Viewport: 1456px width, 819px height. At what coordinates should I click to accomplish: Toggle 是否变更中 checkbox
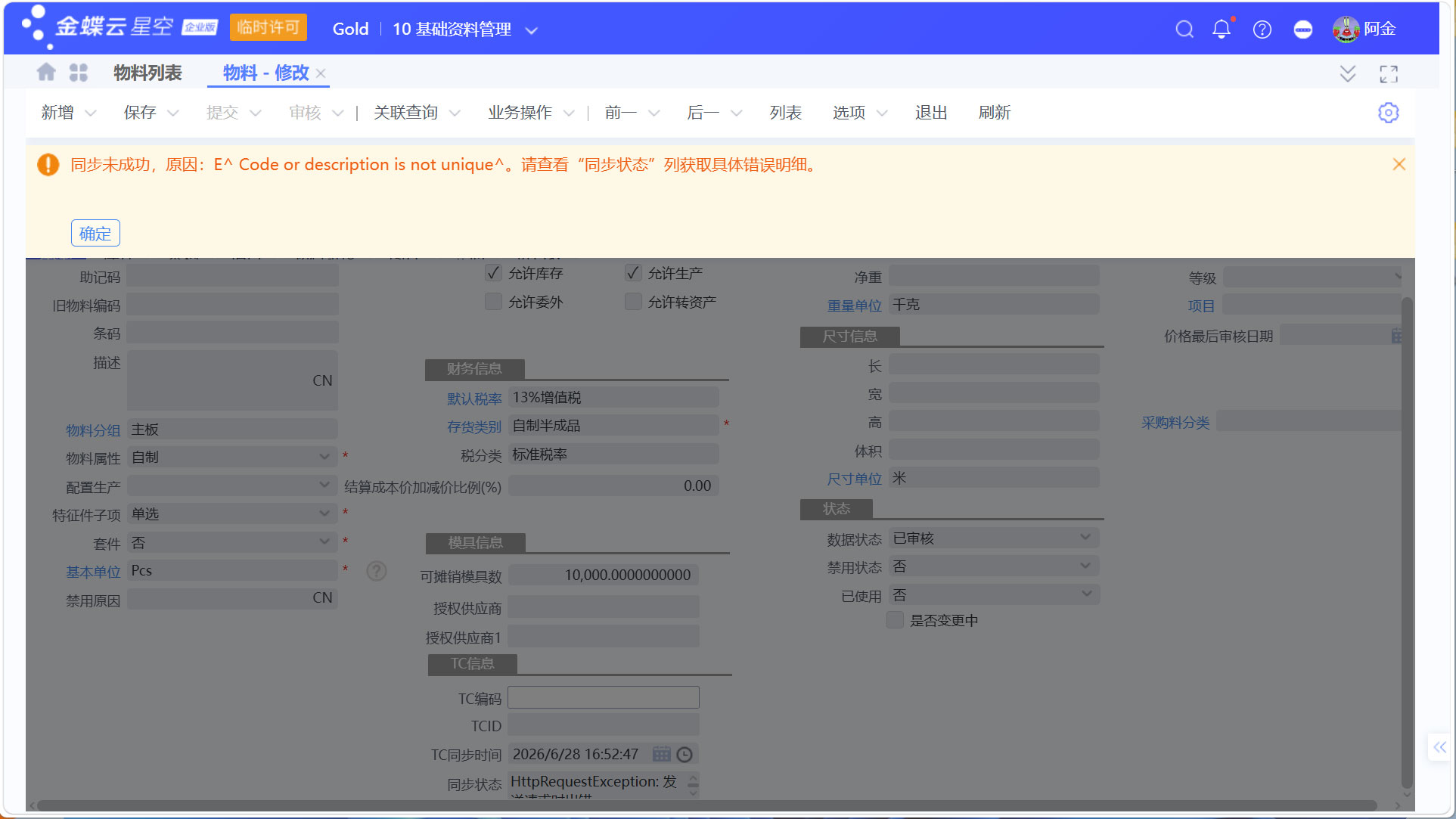click(895, 620)
